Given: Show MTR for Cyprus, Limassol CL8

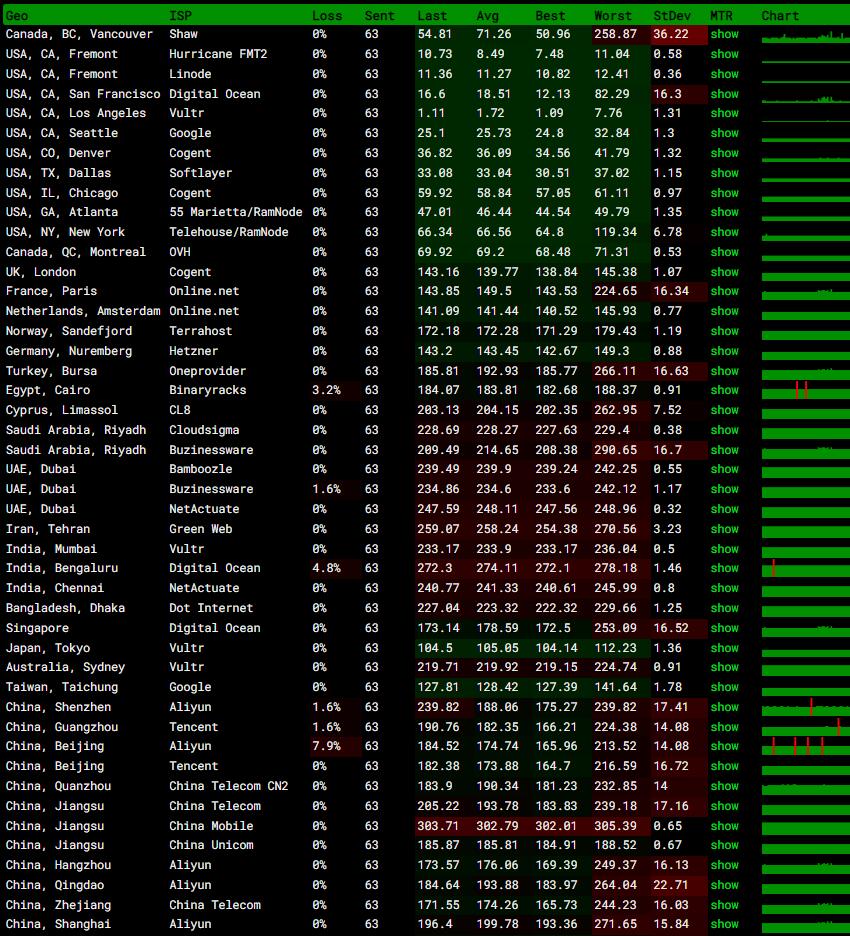Looking at the screenshot, I should tap(724, 410).
